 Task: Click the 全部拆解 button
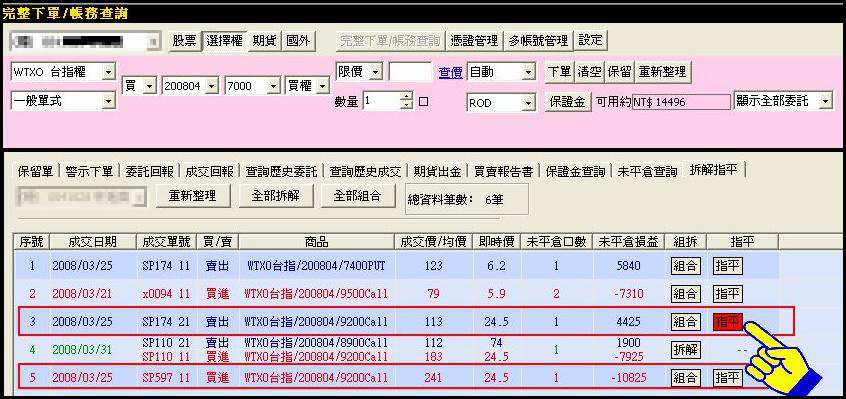pos(276,196)
